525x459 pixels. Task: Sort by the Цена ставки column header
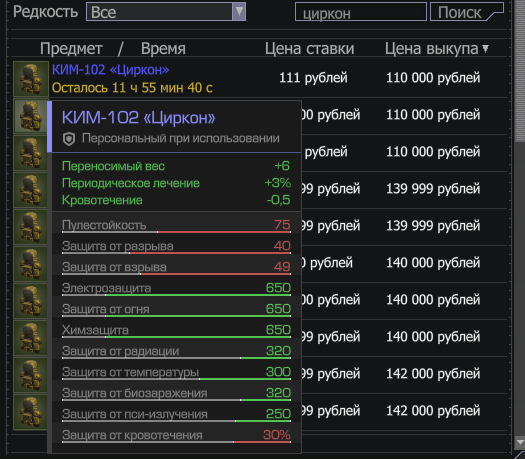click(x=309, y=49)
